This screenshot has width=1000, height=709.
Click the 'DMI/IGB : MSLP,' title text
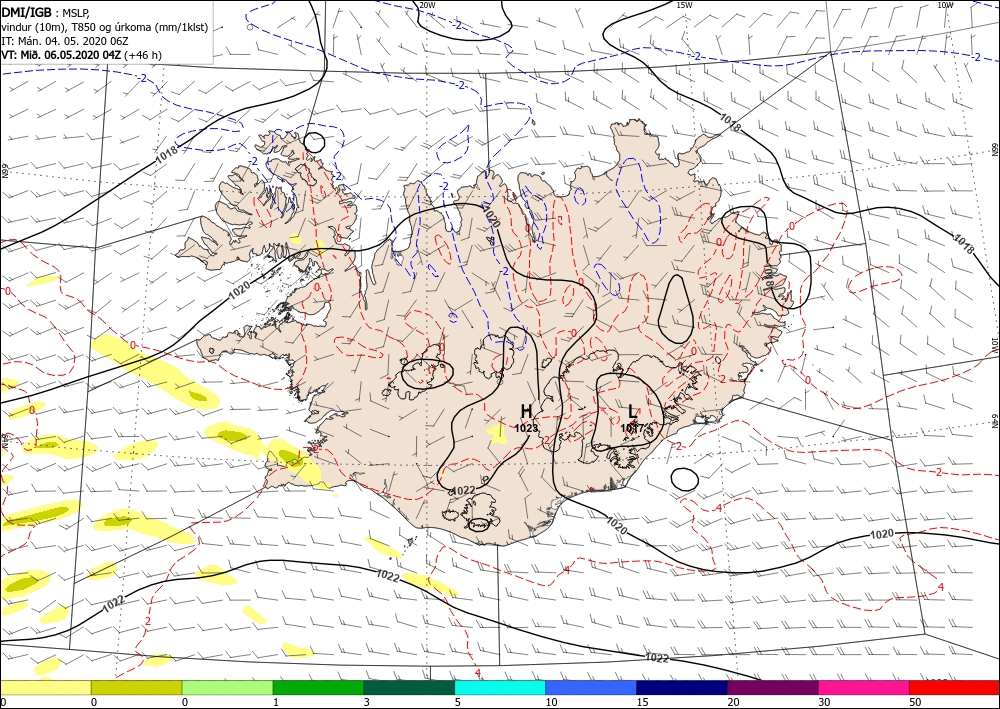46,13
